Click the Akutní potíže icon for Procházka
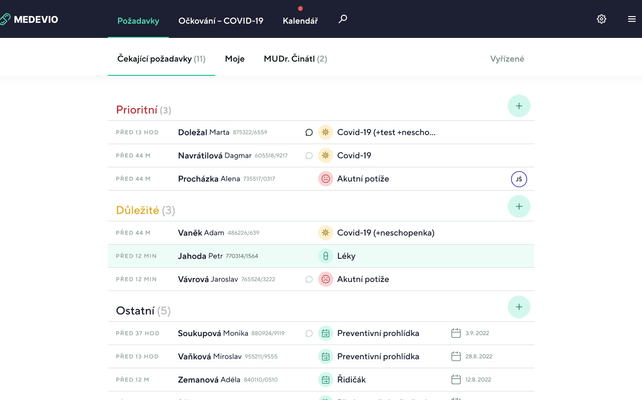The height and width of the screenshot is (400, 642). coord(325,179)
